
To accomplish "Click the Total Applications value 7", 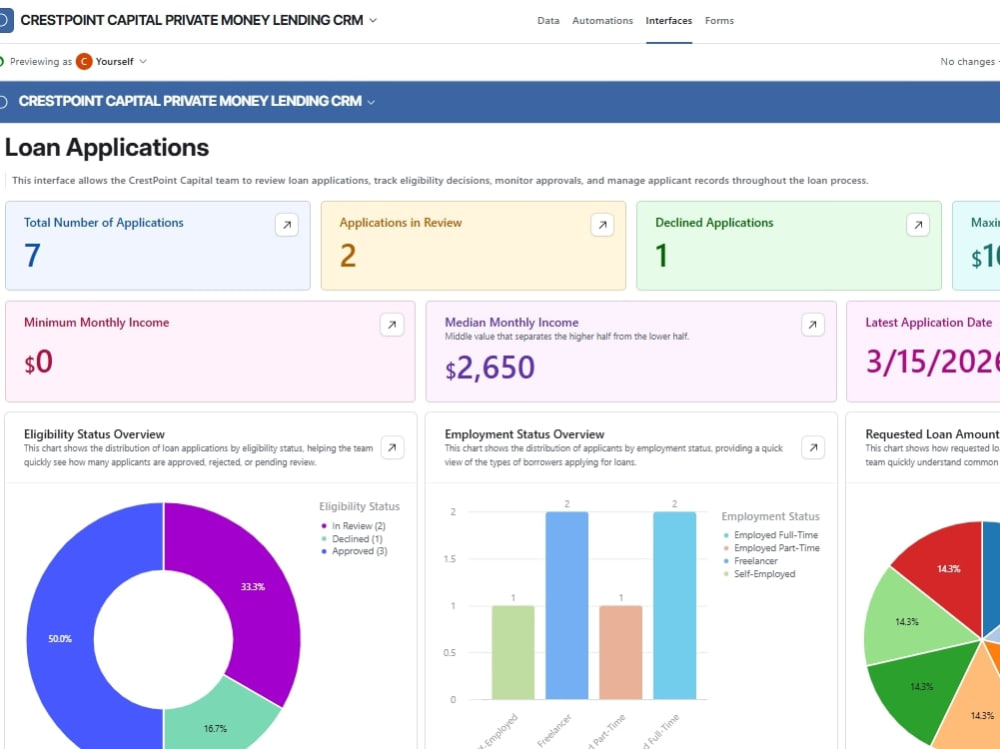I will tap(32, 255).
